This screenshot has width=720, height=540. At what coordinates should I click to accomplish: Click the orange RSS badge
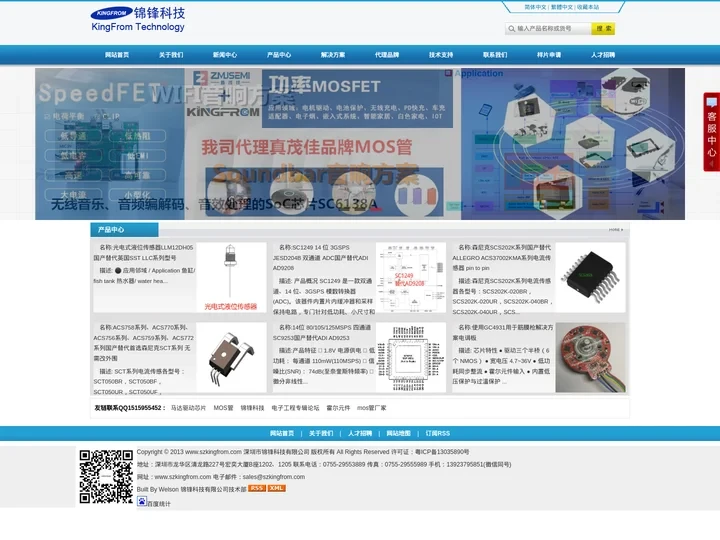(257, 488)
